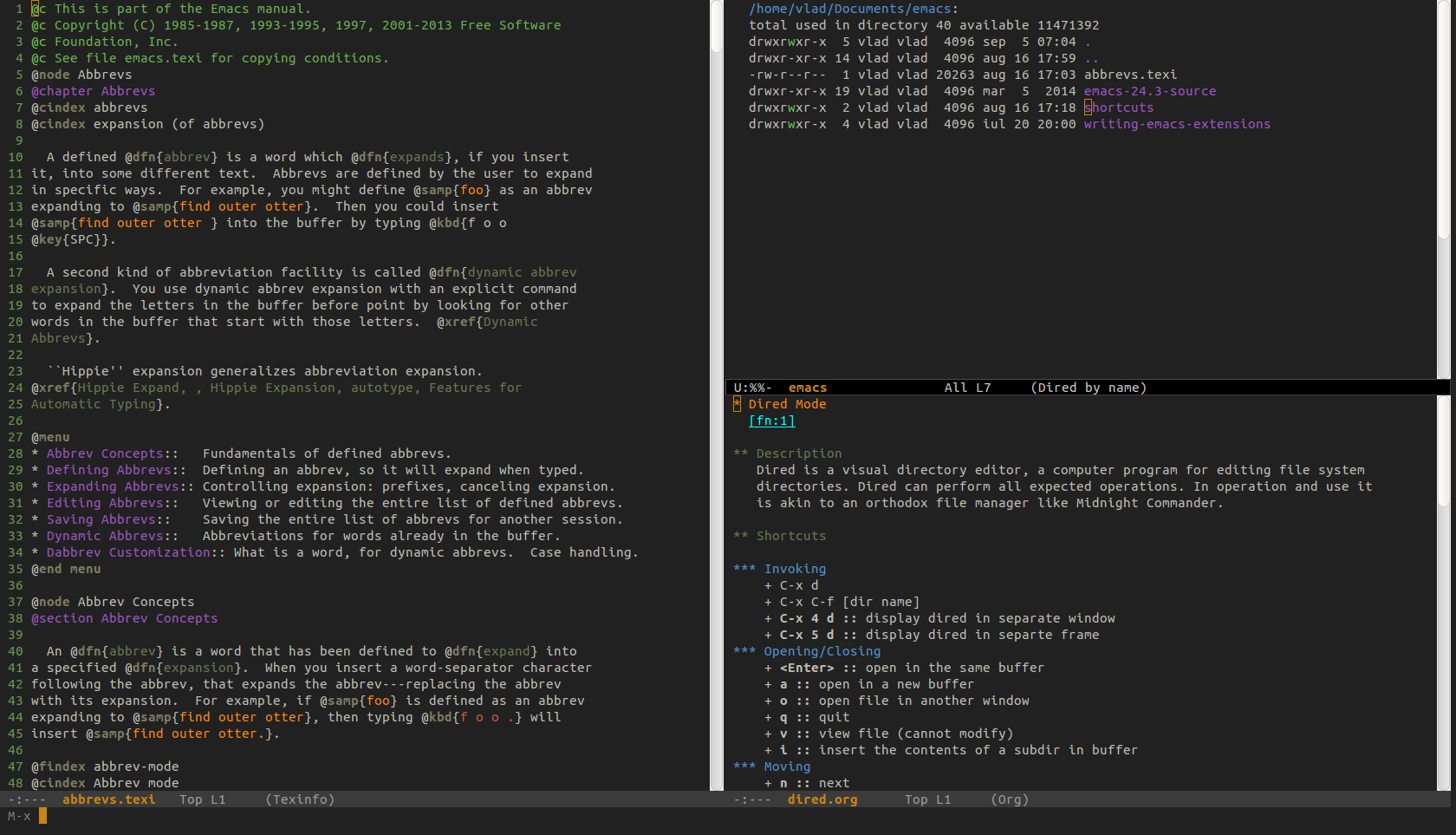Click the 'v :: view file' list item
This screenshot has height=835, width=1456.
888,734
